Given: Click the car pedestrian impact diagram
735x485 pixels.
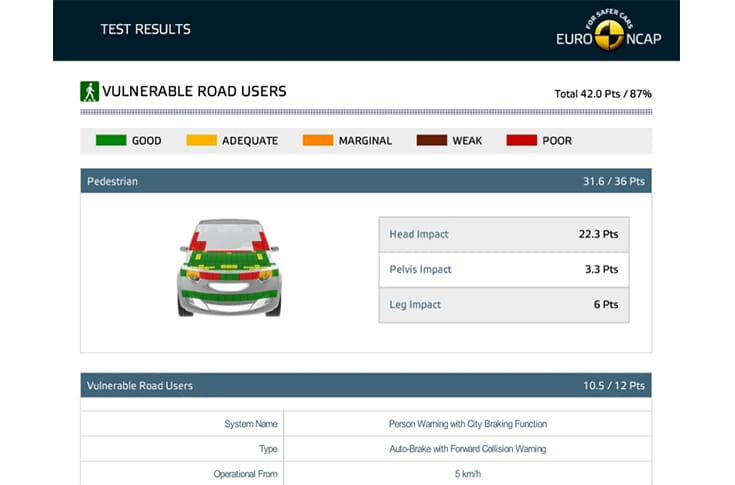Looking at the screenshot, I should (x=229, y=268).
